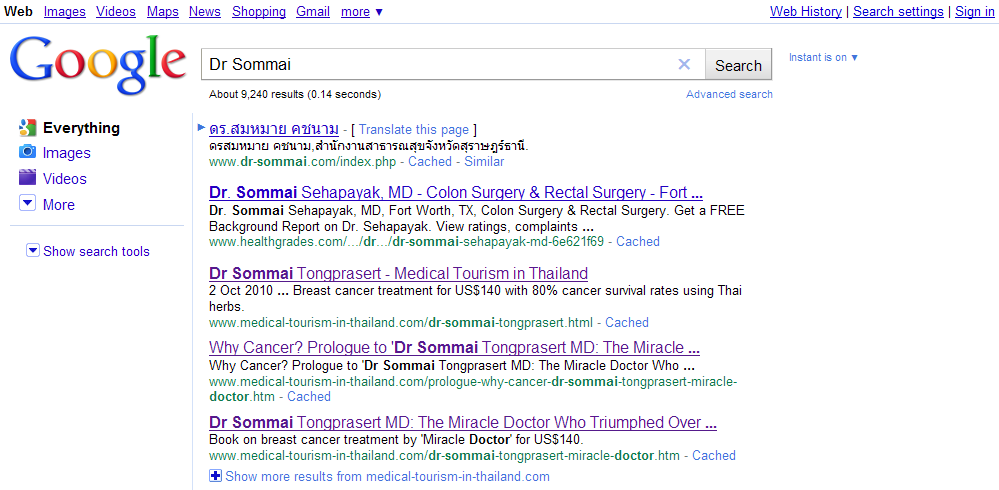This screenshot has height=490, width=999.
Task: Open the 'more' dropdown in top bar
Action: point(361,12)
